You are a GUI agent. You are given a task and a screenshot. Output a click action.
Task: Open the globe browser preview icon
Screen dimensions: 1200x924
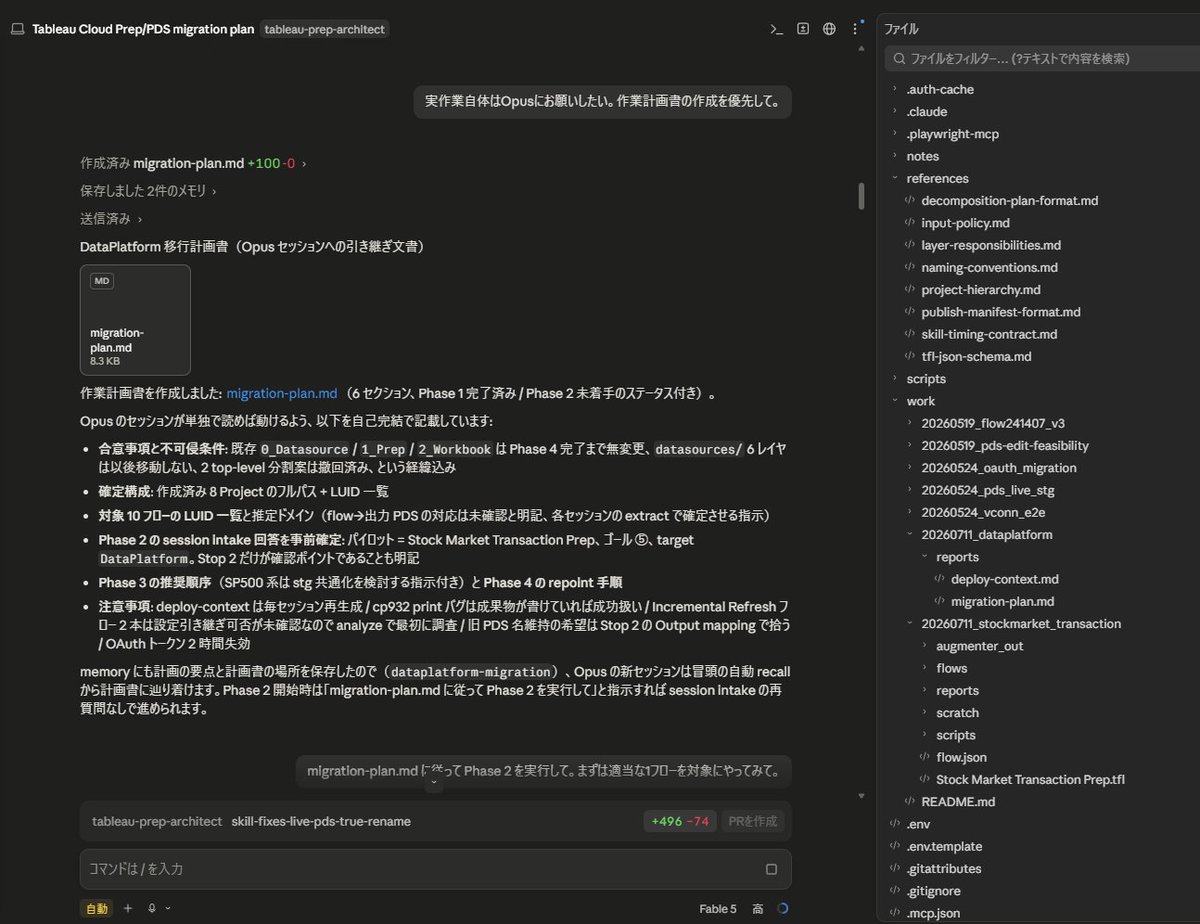(829, 29)
